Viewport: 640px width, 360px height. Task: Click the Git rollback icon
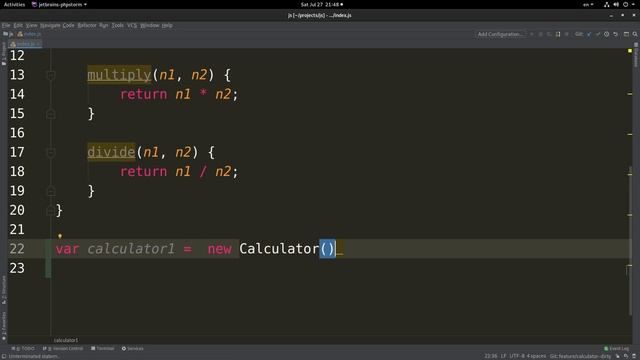616,34
